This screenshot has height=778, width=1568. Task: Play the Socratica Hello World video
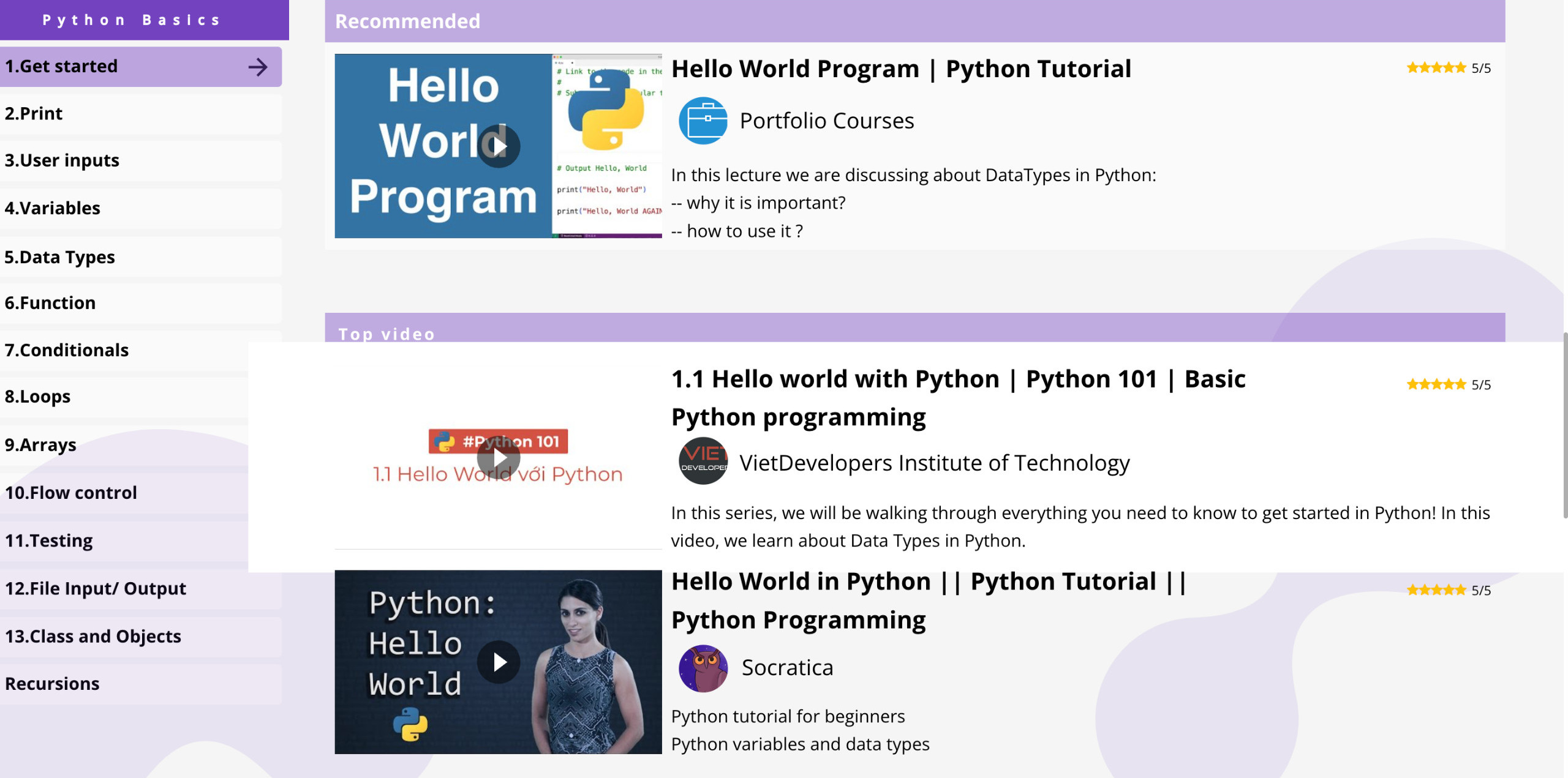(499, 662)
